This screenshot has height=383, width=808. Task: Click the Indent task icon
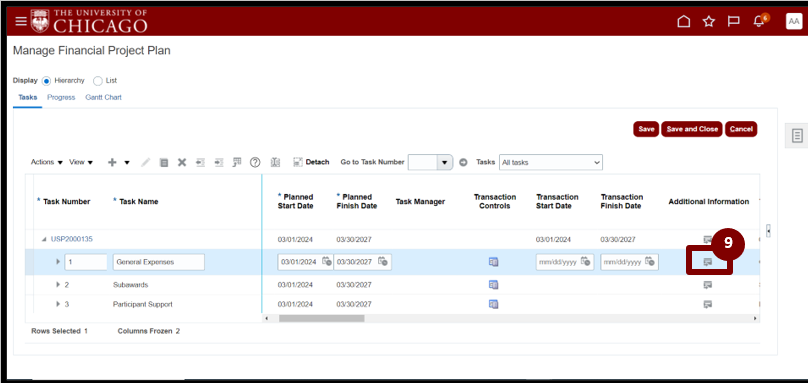(219, 162)
